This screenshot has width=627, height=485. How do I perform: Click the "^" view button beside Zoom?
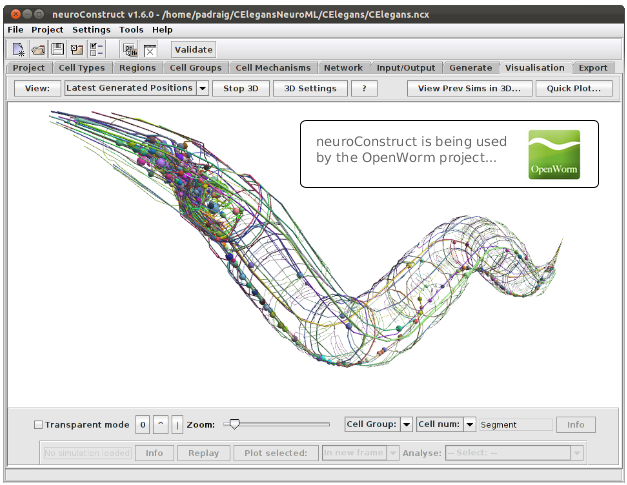click(x=161, y=425)
